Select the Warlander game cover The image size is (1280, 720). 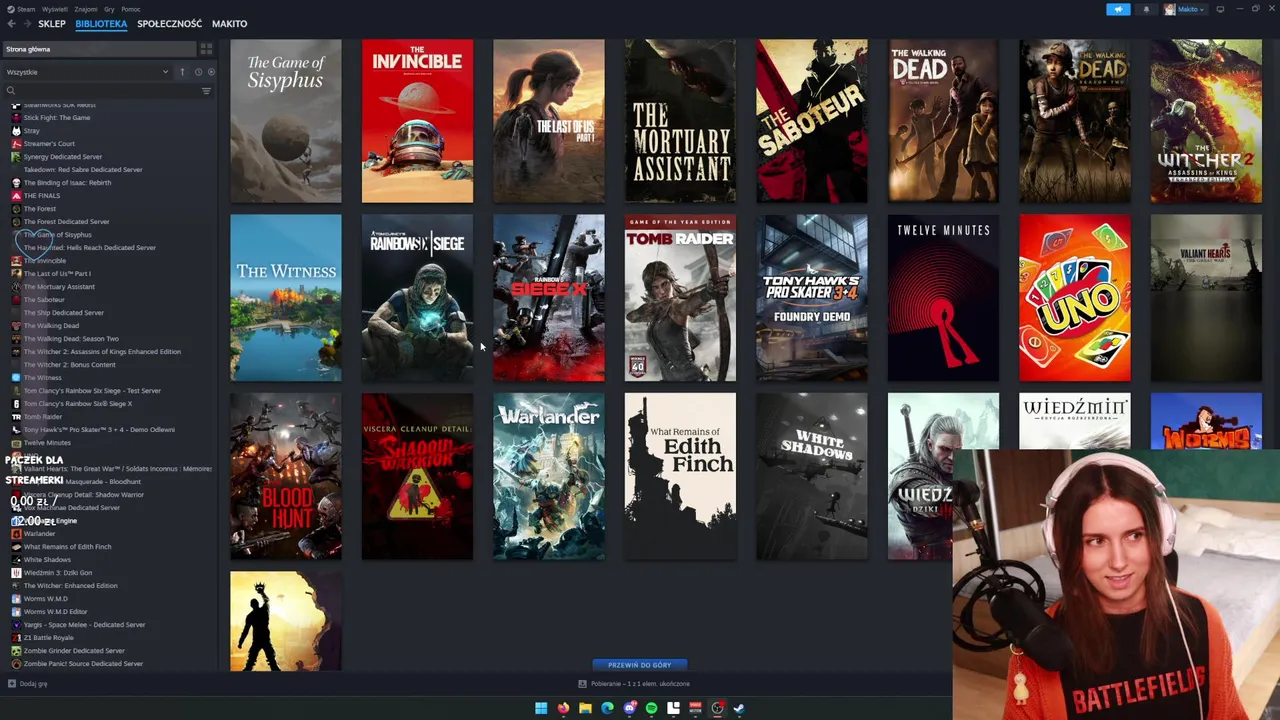pos(549,476)
